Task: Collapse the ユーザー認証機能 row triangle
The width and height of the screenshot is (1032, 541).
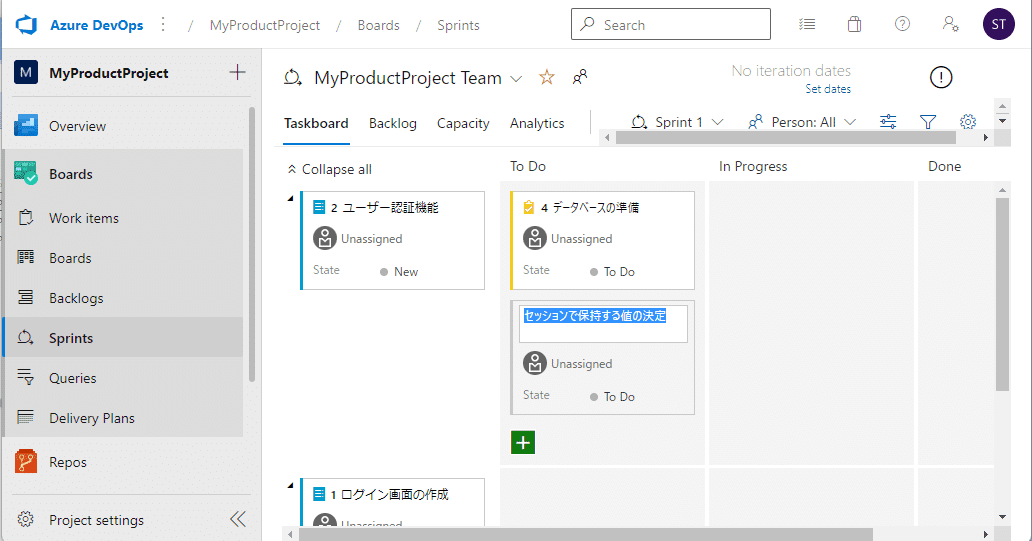Action: tap(290, 198)
